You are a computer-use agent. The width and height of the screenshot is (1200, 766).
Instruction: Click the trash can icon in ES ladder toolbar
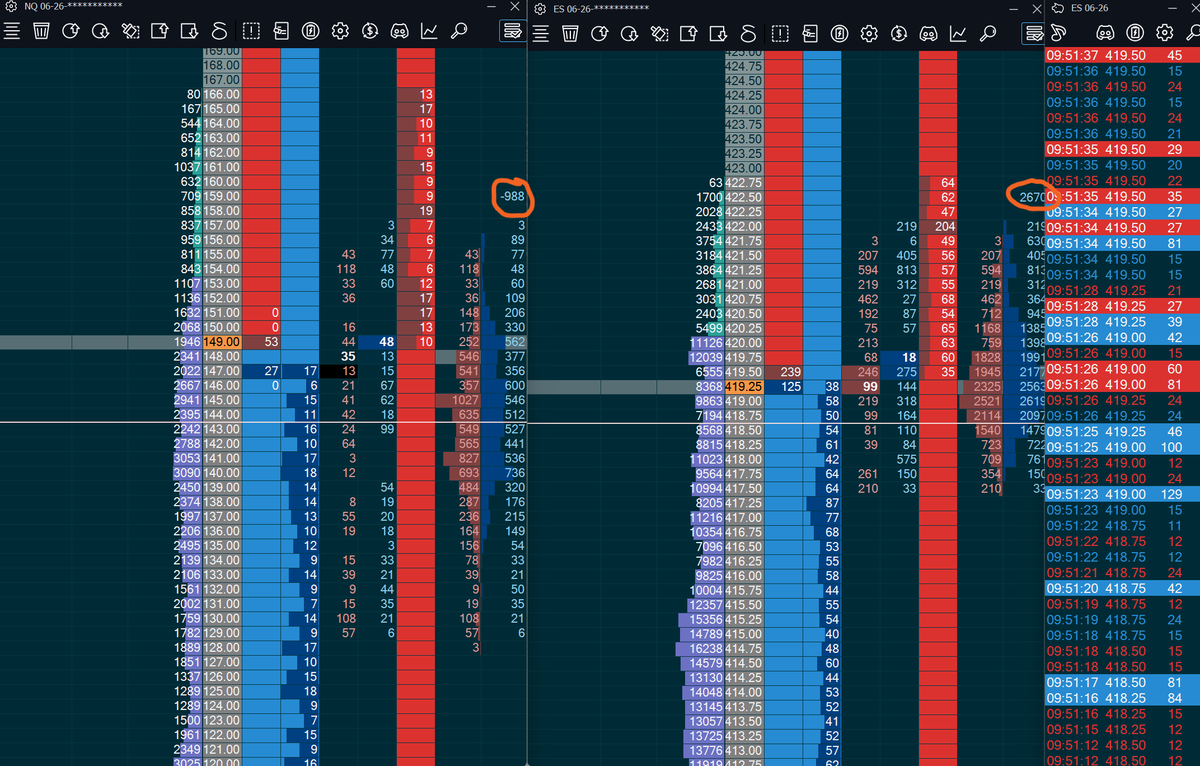[x=570, y=32]
